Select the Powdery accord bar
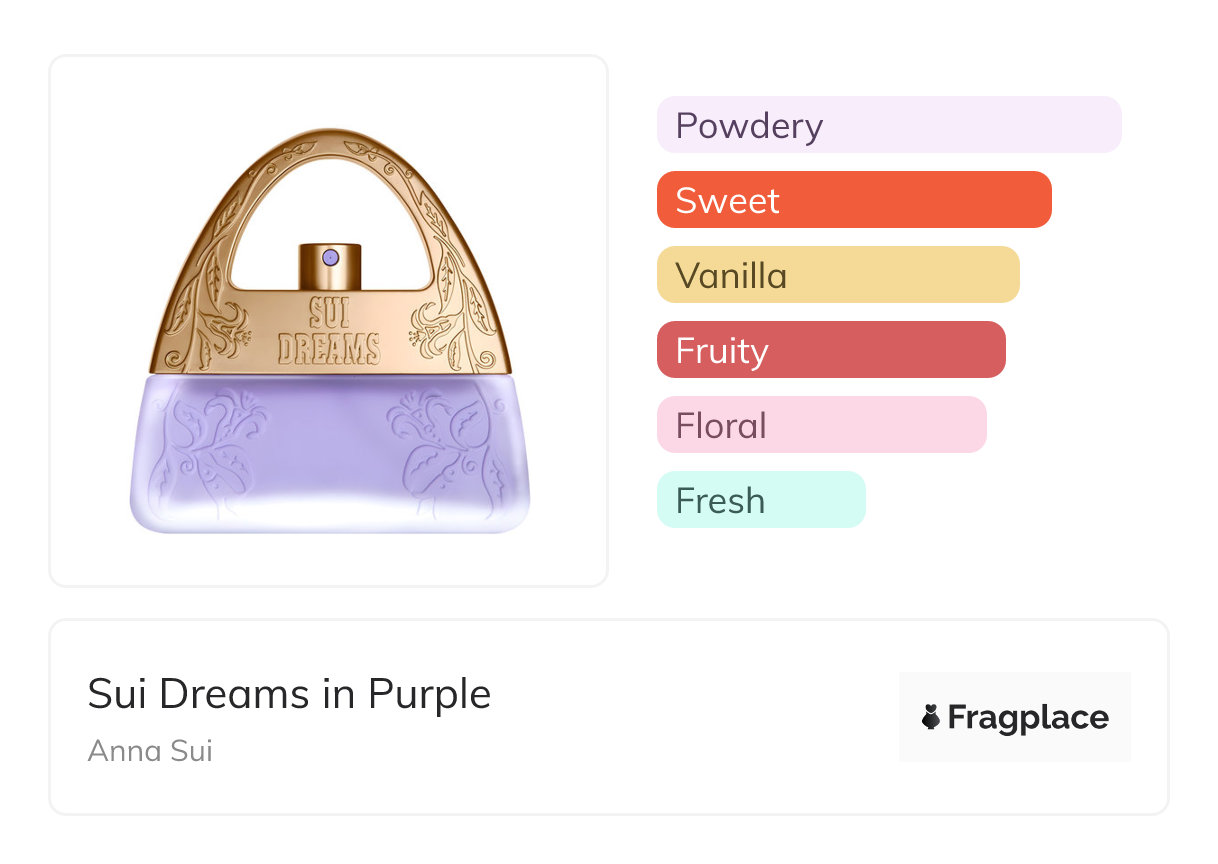 (888, 125)
